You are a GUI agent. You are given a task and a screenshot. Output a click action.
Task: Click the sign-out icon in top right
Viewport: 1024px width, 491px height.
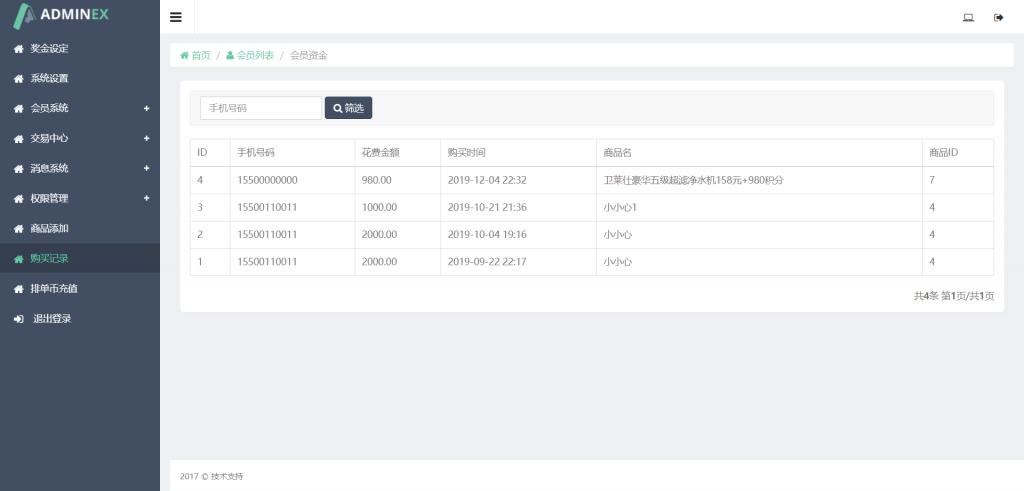click(x=998, y=17)
